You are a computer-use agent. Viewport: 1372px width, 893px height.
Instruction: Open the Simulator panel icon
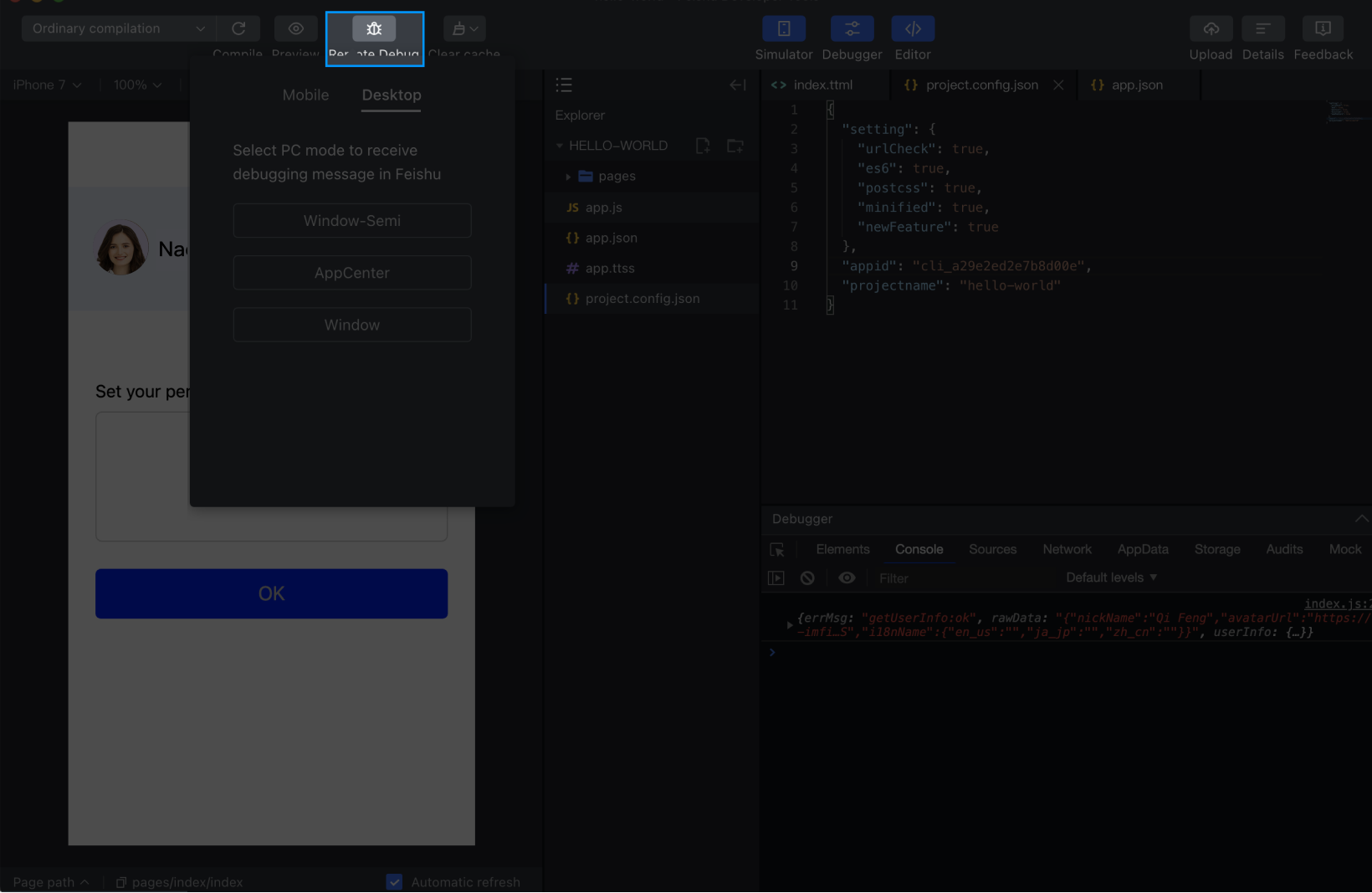(x=783, y=28)
